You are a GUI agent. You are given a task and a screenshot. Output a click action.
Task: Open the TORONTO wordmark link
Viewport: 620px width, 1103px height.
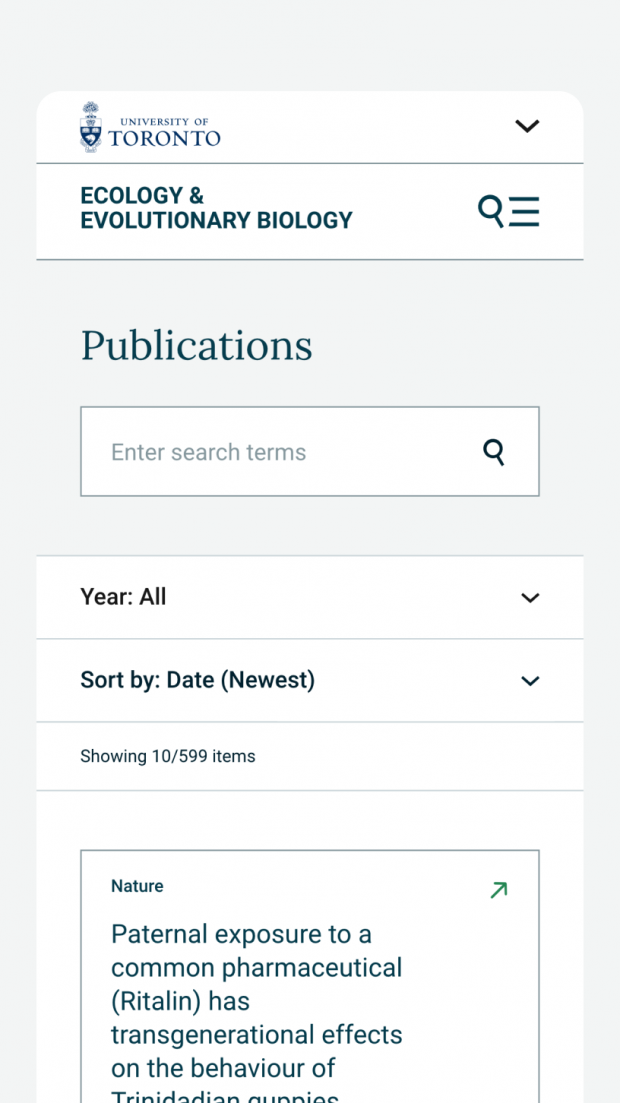[x=164, y=138]
